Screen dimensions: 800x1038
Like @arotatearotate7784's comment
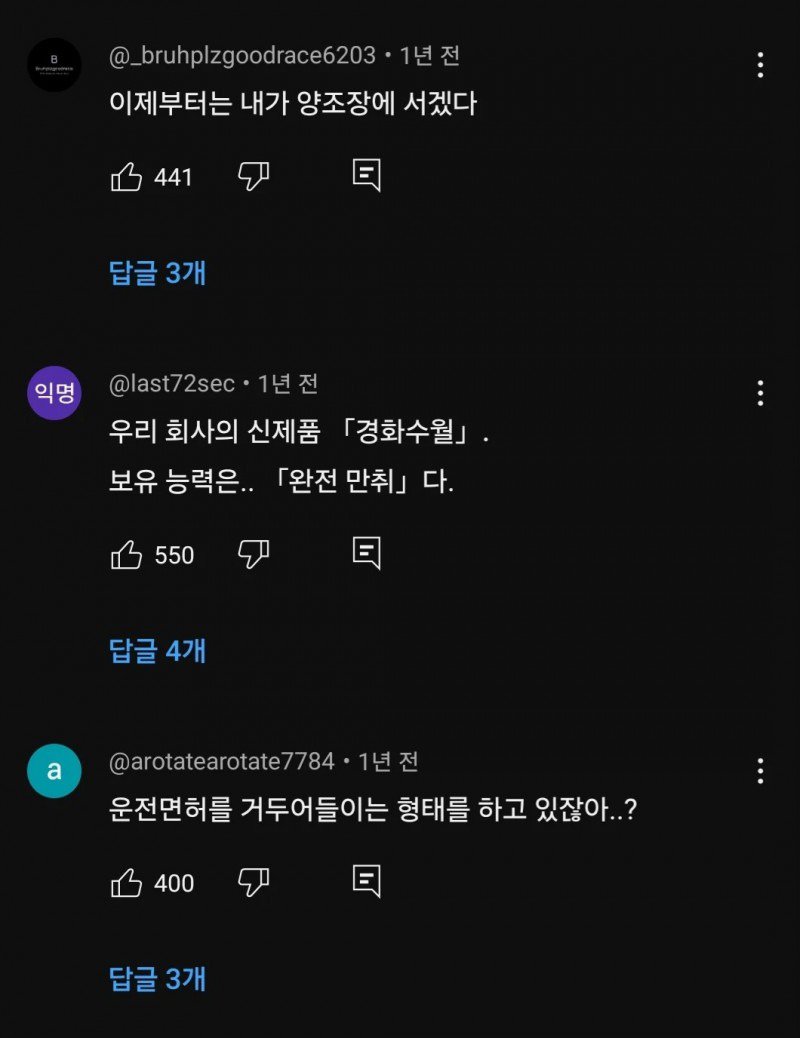tap(126, 883)
